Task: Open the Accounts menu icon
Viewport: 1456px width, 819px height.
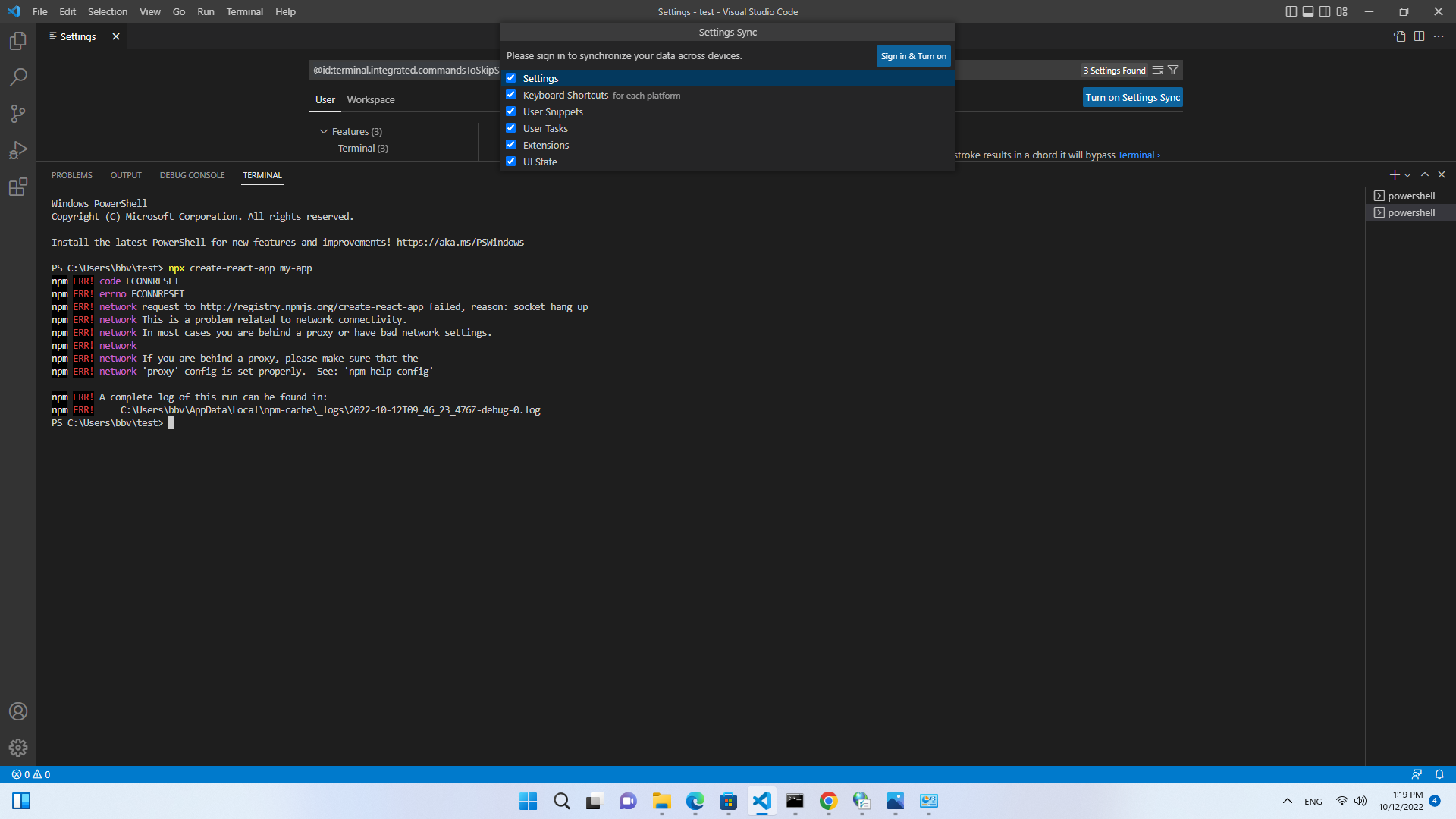Action: coord(18,711)
